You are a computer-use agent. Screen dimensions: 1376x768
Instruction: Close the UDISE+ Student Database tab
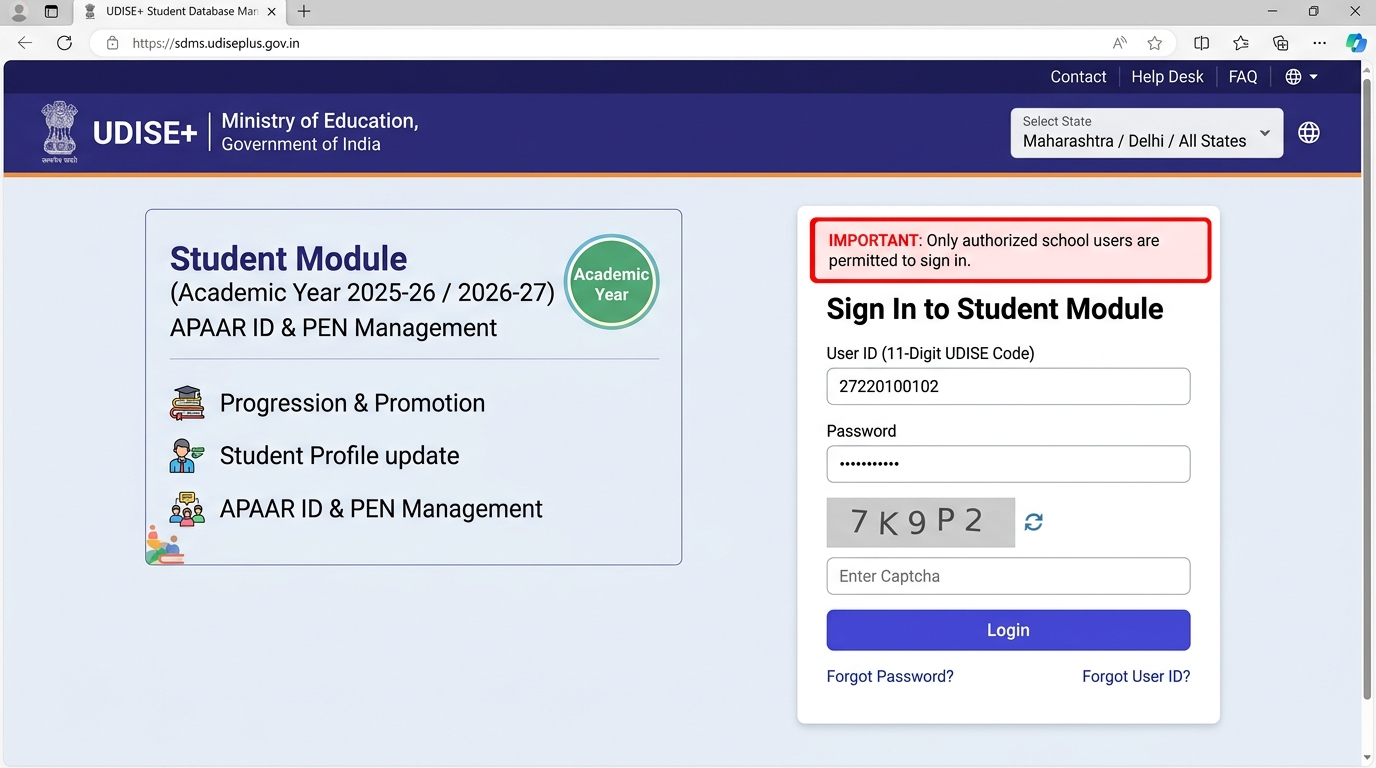[272, 12]
